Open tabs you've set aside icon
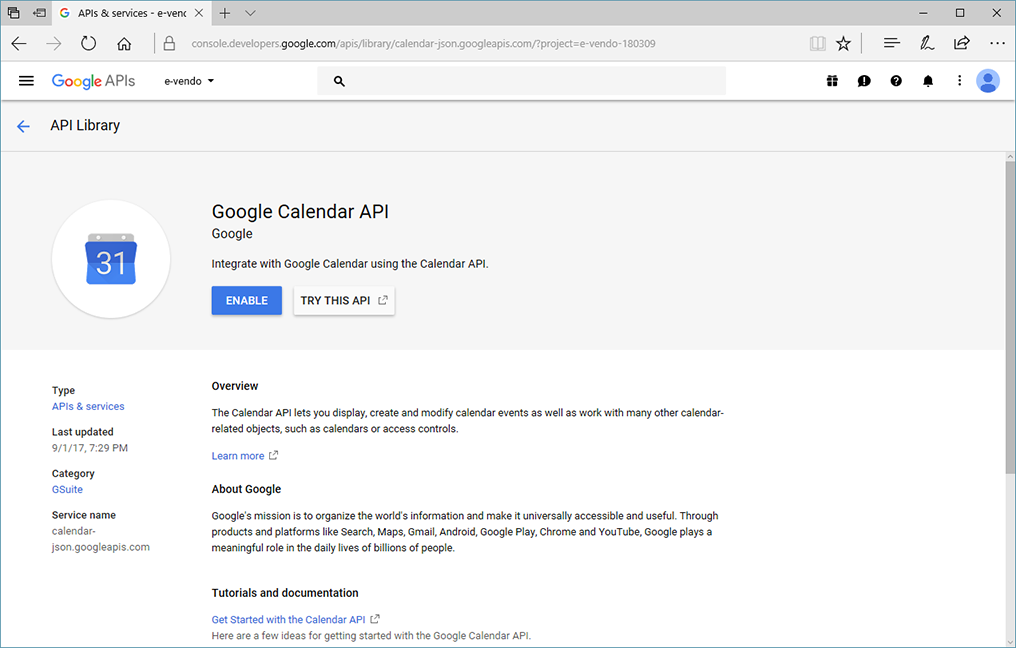This screenshot has height=648, width=1016. click(13, 13)
